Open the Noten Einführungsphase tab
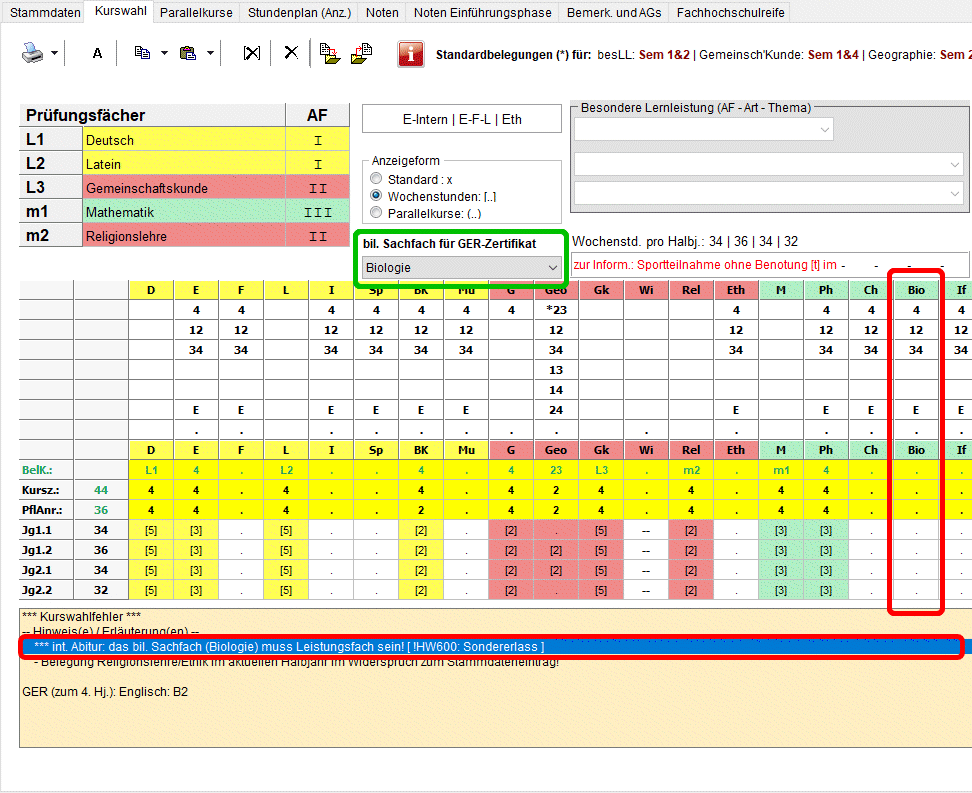 tap(482, 13)
